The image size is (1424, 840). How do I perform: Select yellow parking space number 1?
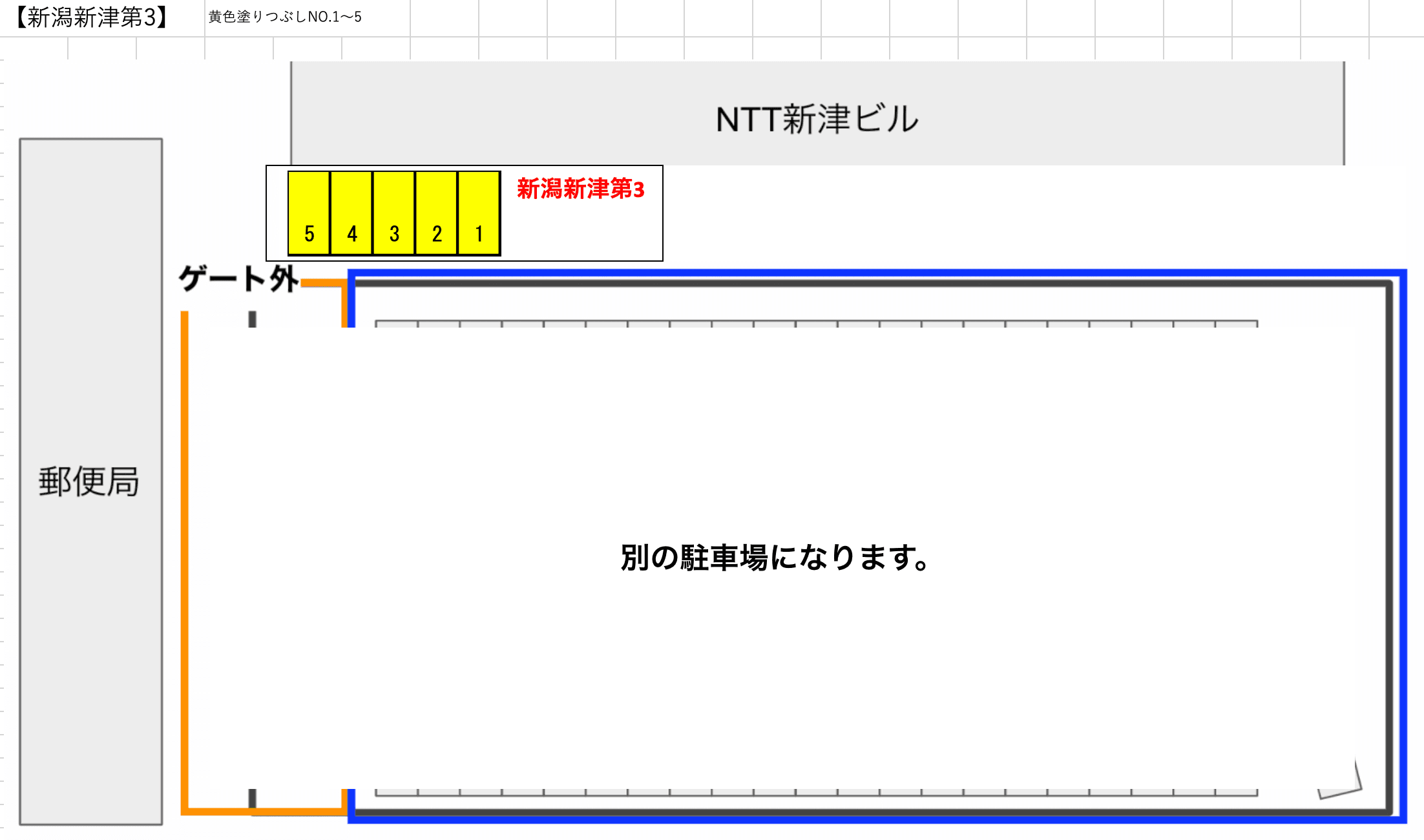click(x=479, y=213)
